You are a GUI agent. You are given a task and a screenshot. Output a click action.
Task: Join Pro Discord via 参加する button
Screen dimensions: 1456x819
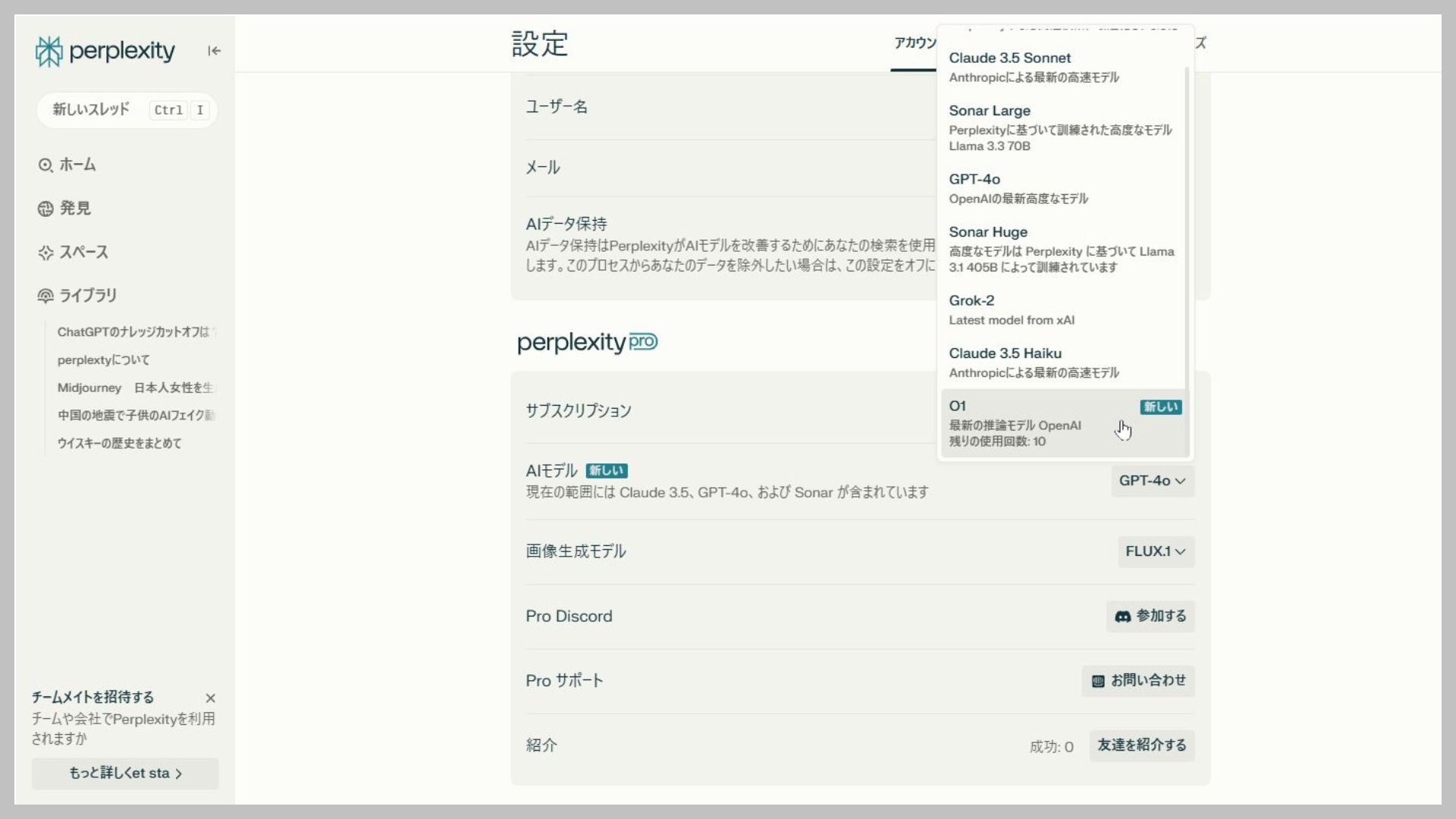click(x=1150, y=617)
